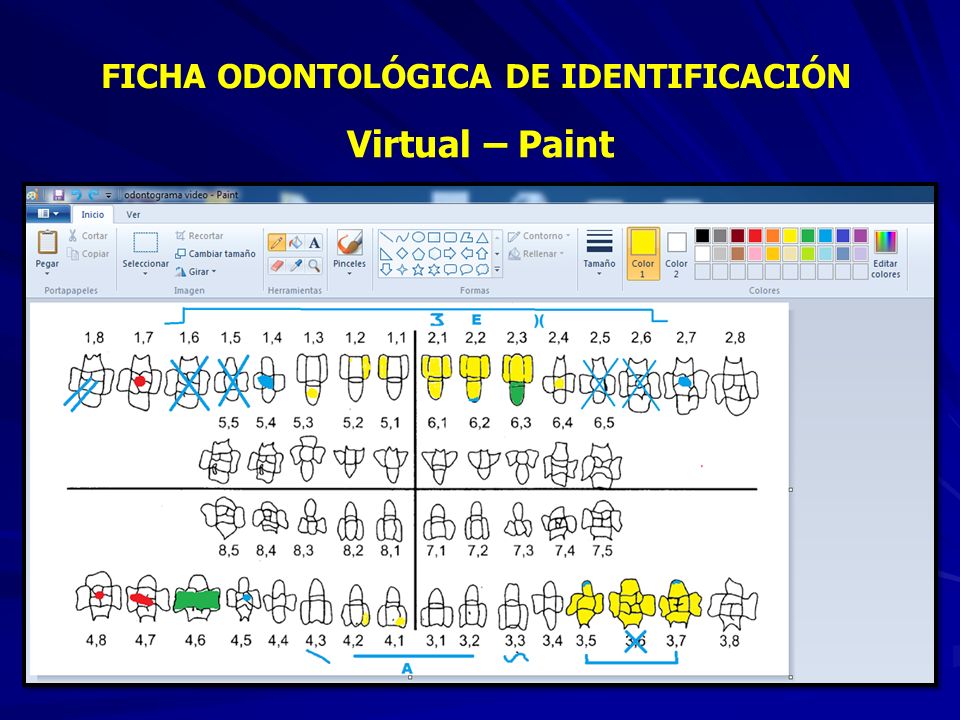
Task: Choose the Five-point star shape
Action: (418, 269)
